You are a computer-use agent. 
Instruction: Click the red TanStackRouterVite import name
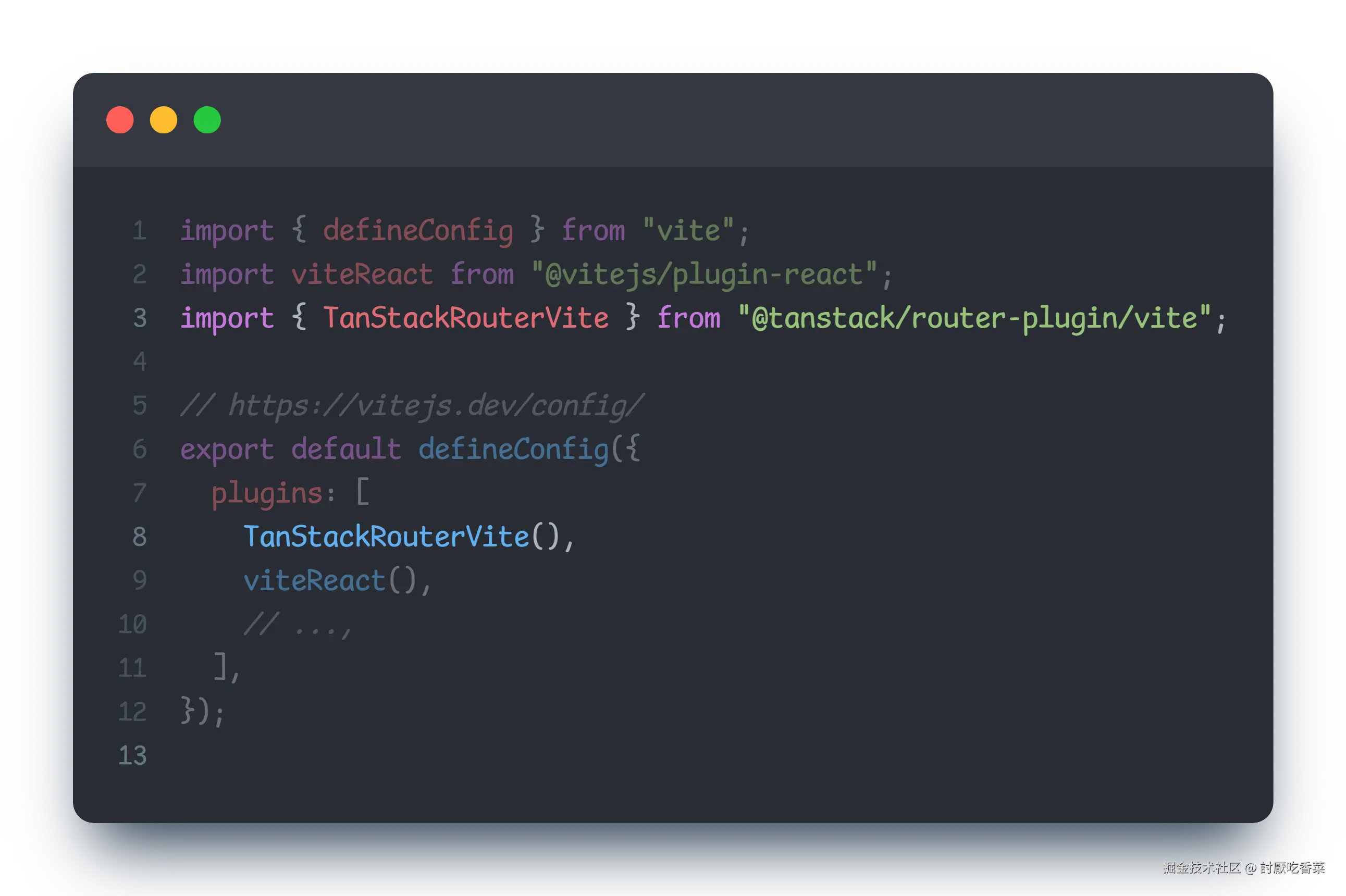(466, 318)
